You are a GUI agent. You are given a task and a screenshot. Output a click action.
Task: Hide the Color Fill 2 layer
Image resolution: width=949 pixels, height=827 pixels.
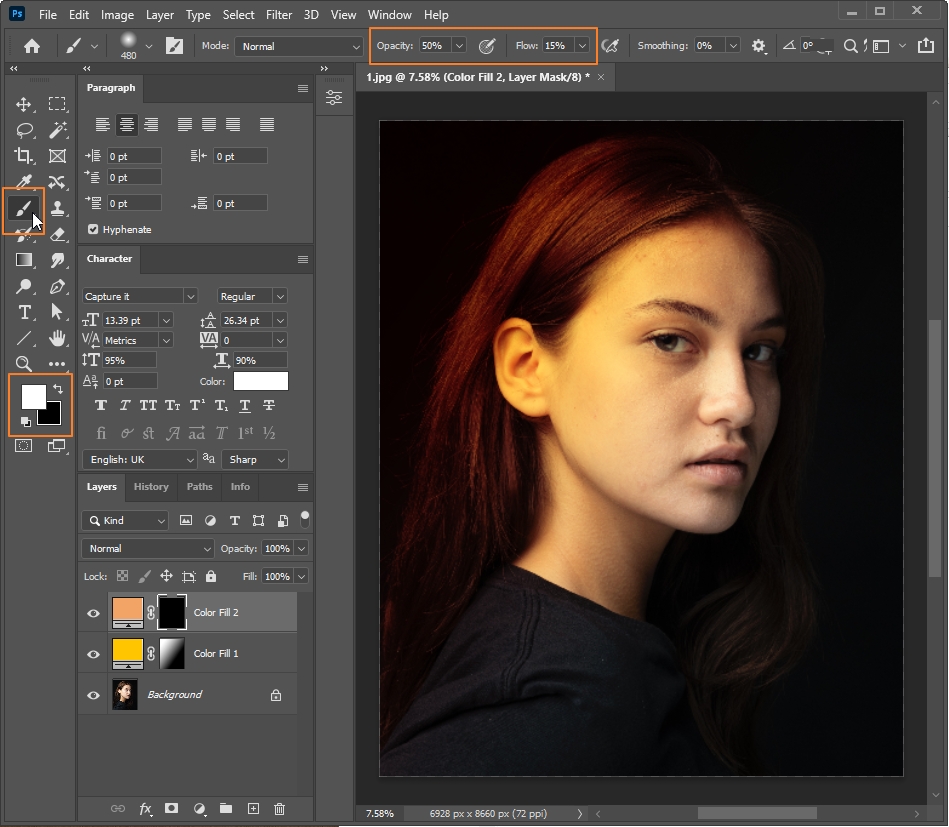pos(94,613)
